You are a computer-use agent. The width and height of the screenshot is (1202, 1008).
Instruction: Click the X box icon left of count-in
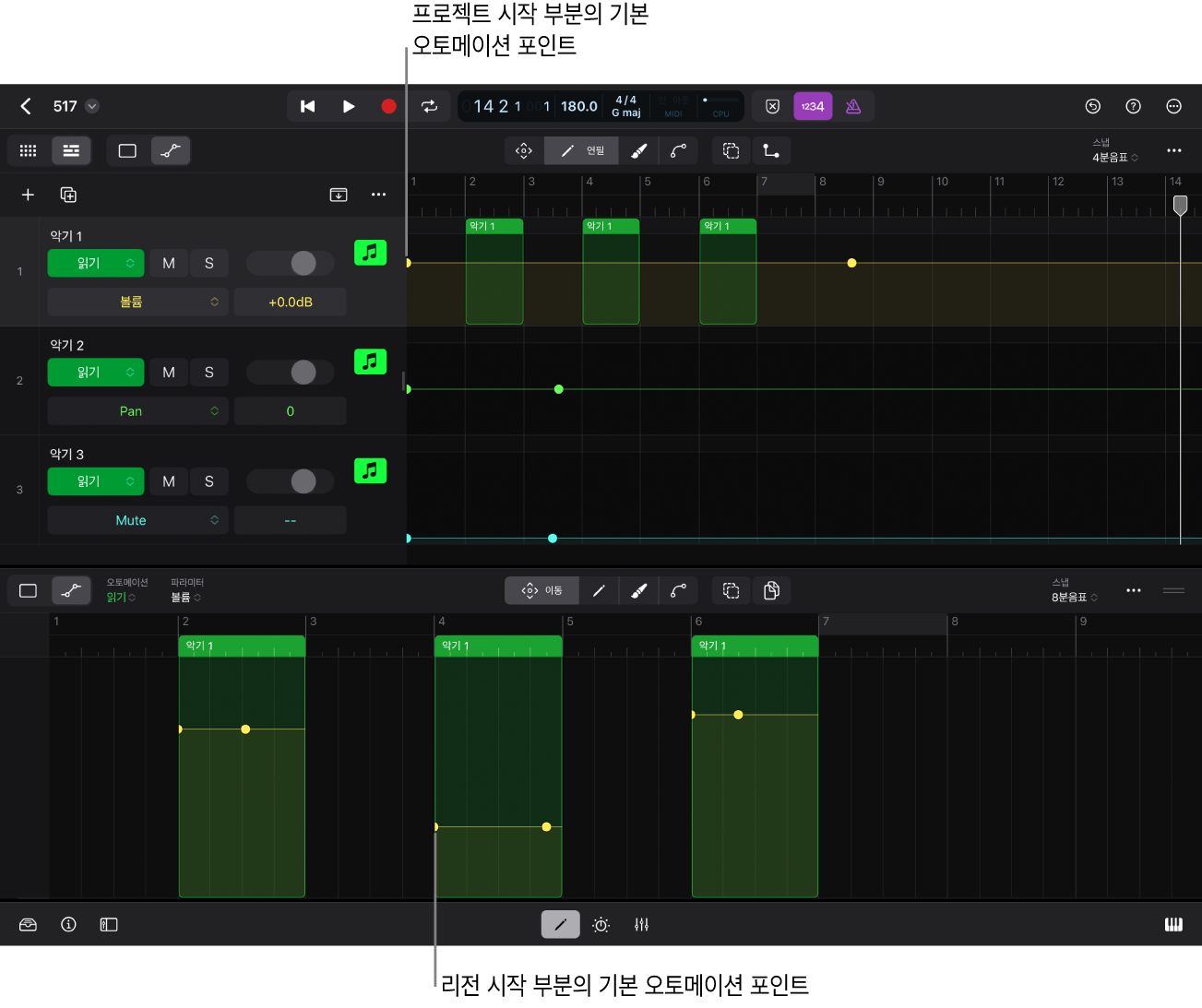(773, 106)
